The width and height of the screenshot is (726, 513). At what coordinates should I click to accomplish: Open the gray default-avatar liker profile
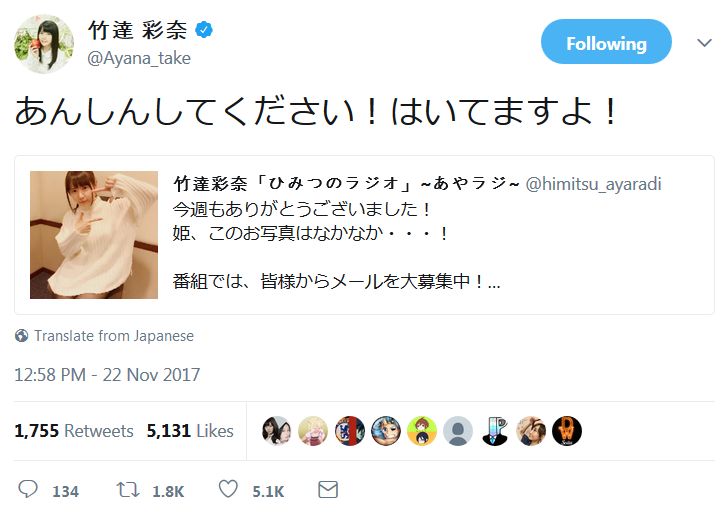458,431
